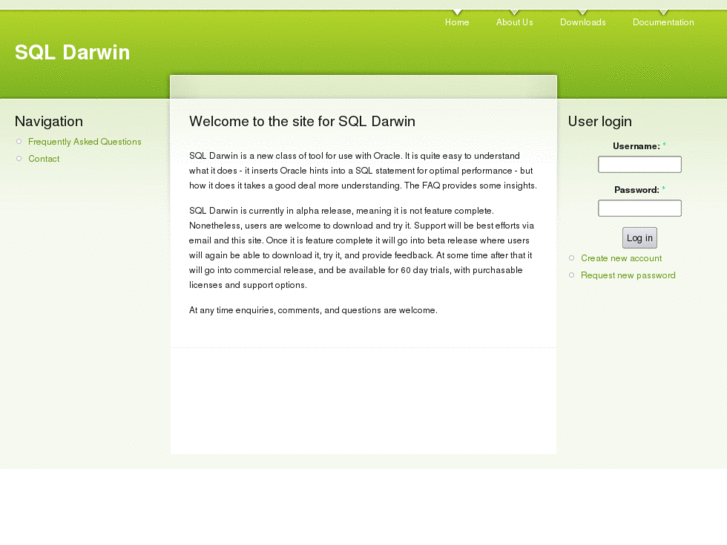Click the Password: label
727x545 pixels.
click(x=637, y=190)
